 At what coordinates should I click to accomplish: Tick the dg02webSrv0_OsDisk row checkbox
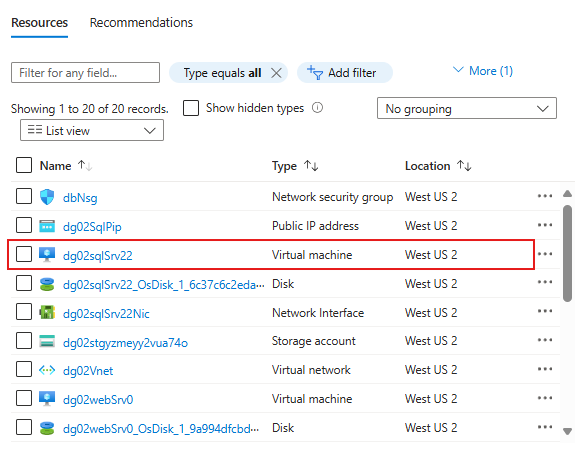click(x=24, y=427)
